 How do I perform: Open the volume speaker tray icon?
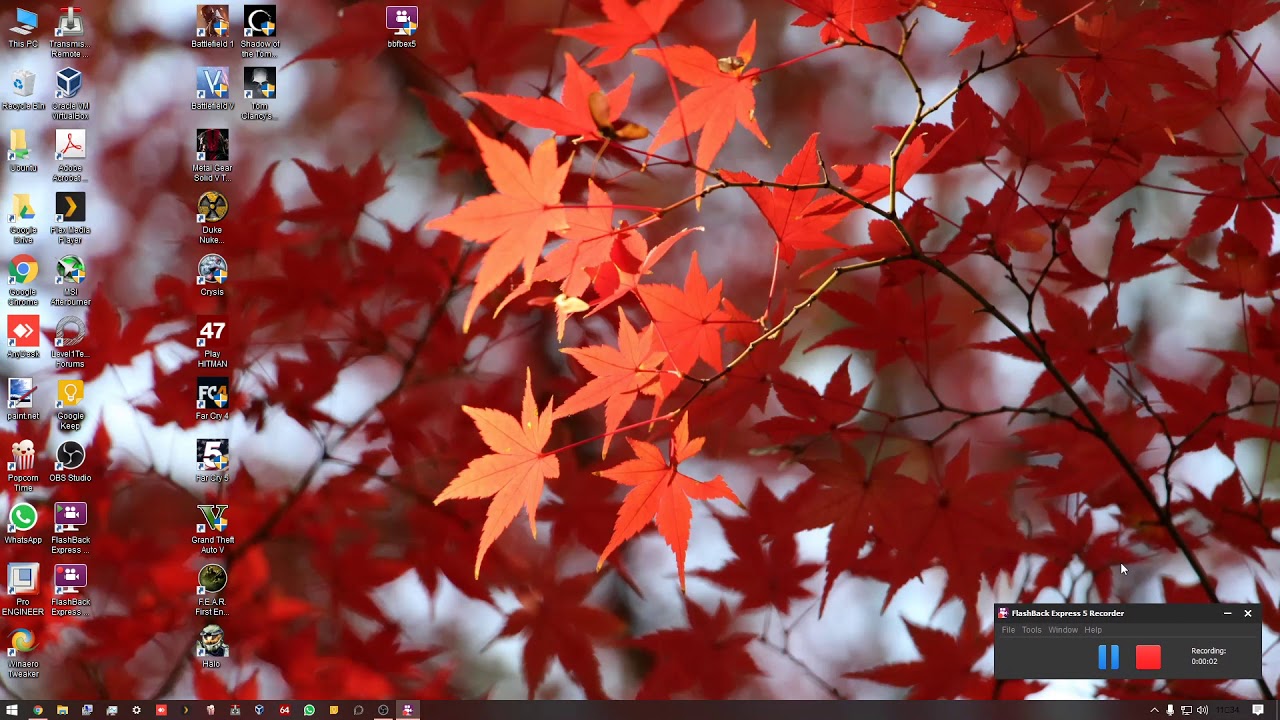coord(1202,710)
